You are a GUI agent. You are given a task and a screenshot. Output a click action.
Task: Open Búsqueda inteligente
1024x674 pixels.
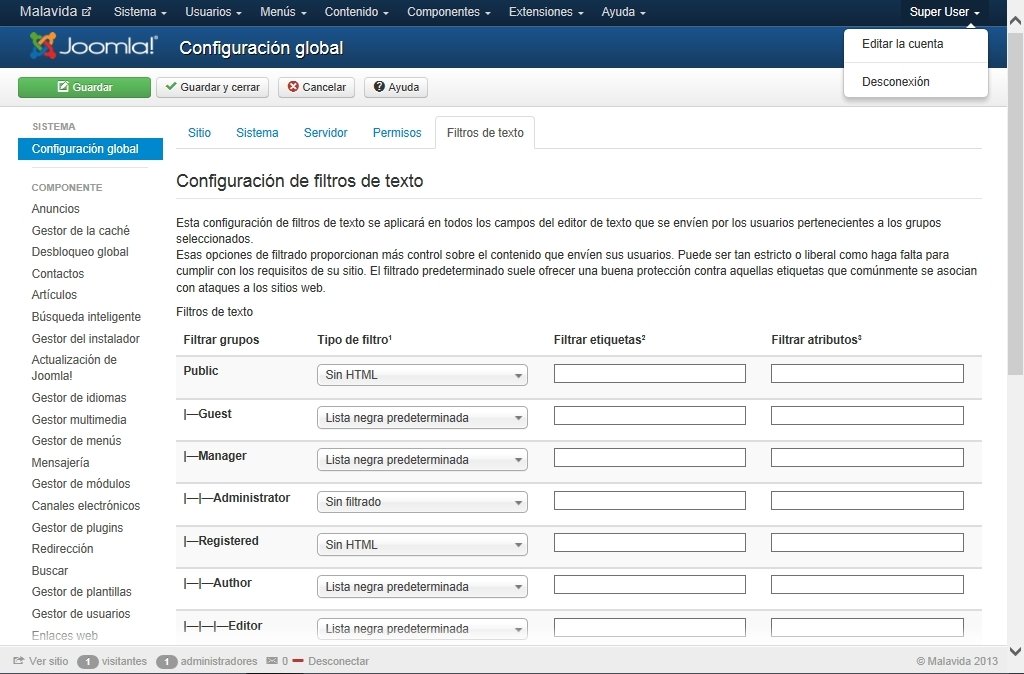(x=86, y=317)
